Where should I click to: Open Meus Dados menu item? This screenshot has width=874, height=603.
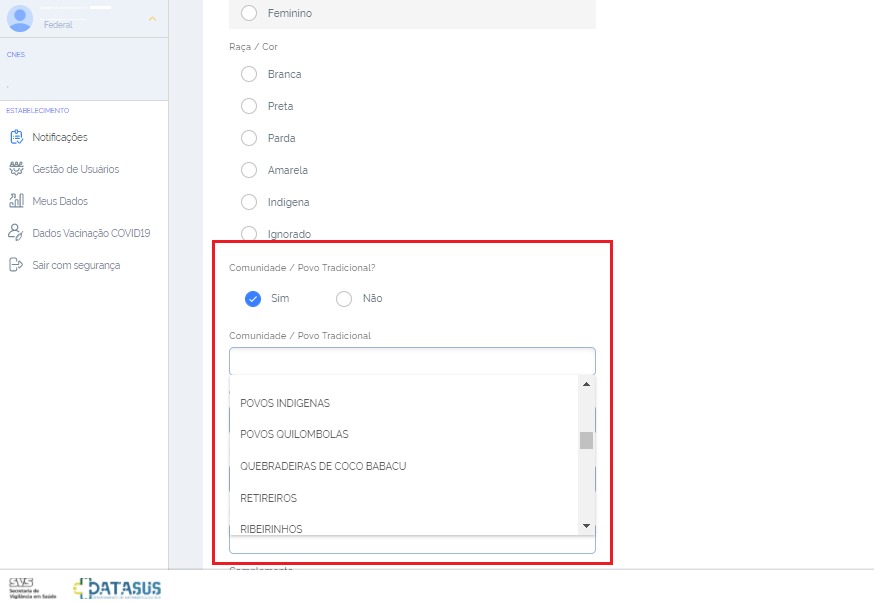60,201
